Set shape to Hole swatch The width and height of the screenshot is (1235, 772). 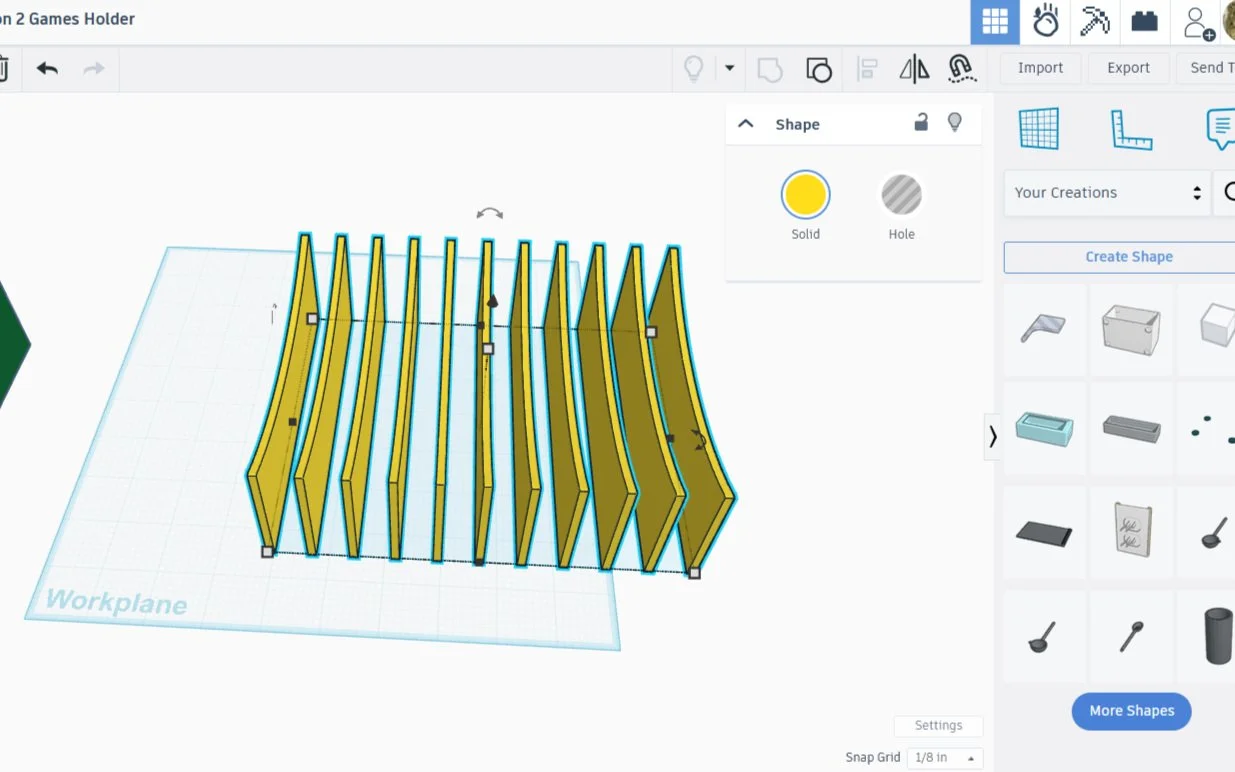(x=901, y=194)
